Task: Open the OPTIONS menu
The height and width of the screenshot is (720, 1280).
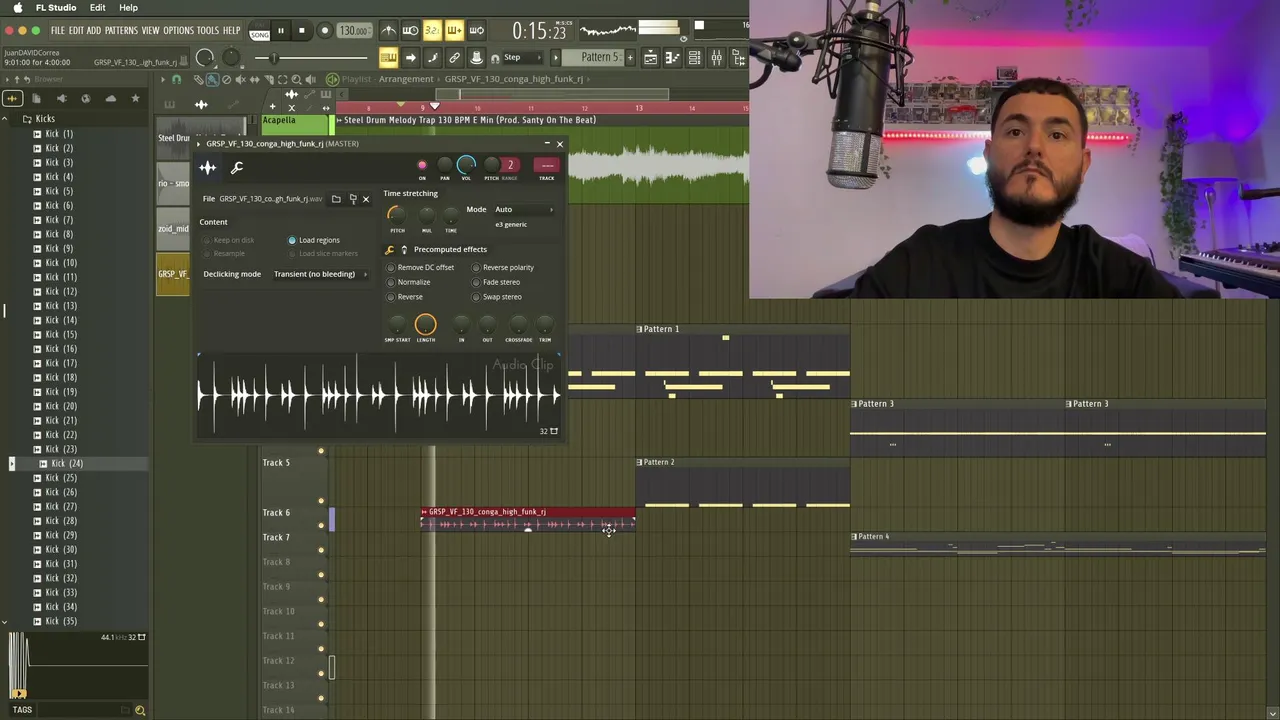Action: [178, 31]
